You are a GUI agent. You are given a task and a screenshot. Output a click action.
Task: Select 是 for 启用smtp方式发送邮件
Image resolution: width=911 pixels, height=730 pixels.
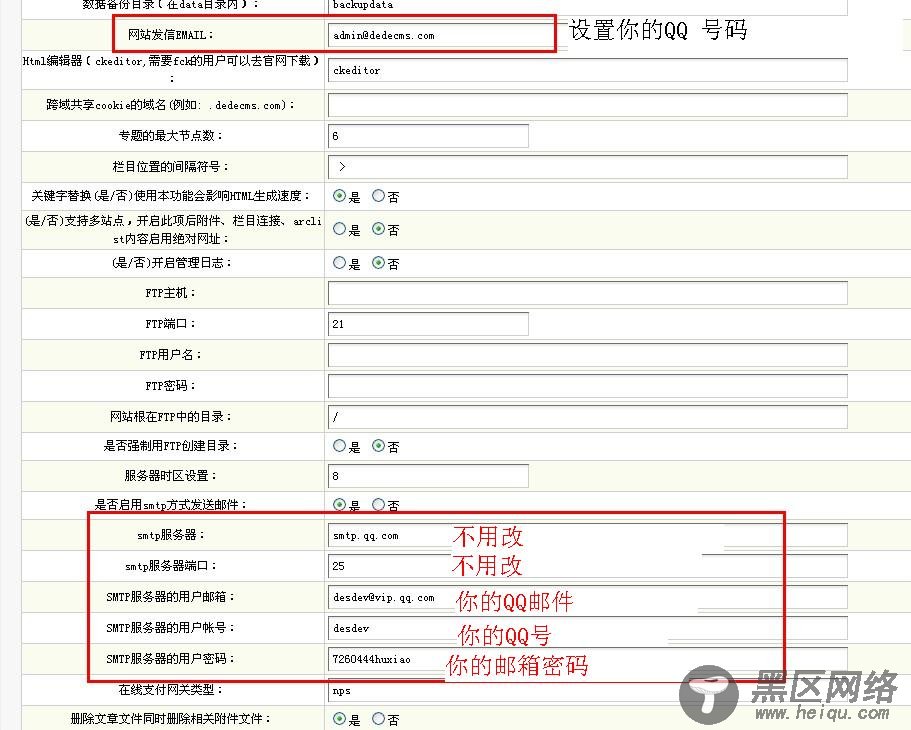click(339, 504)
